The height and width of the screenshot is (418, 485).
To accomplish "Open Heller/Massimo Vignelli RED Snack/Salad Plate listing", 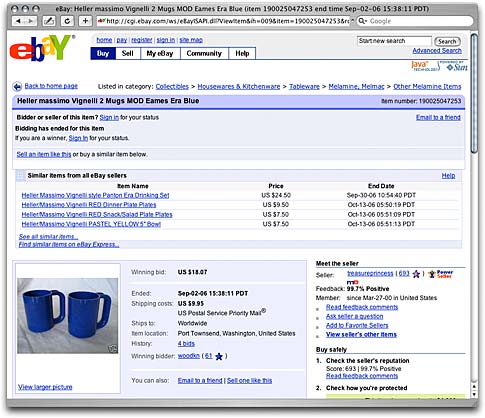I will [x=97, y=214].
